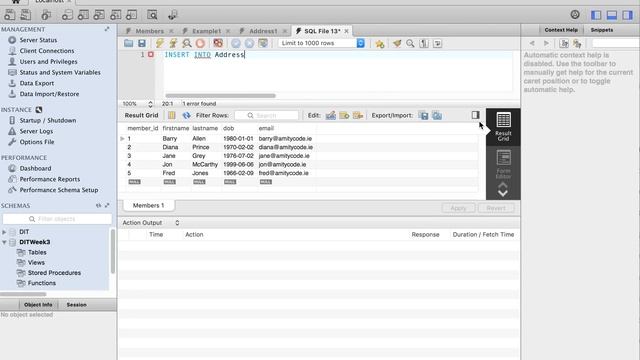Toggle auto-commit mode
The width and height of the screenshot is (640, 360).
[263, 43]
